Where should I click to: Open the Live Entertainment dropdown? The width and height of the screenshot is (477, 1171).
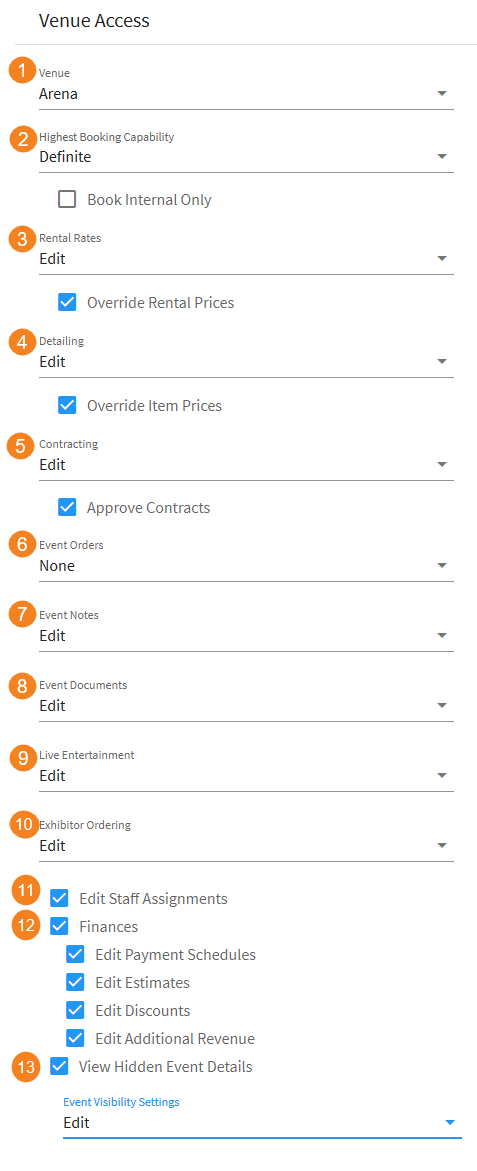click(246, 776)
